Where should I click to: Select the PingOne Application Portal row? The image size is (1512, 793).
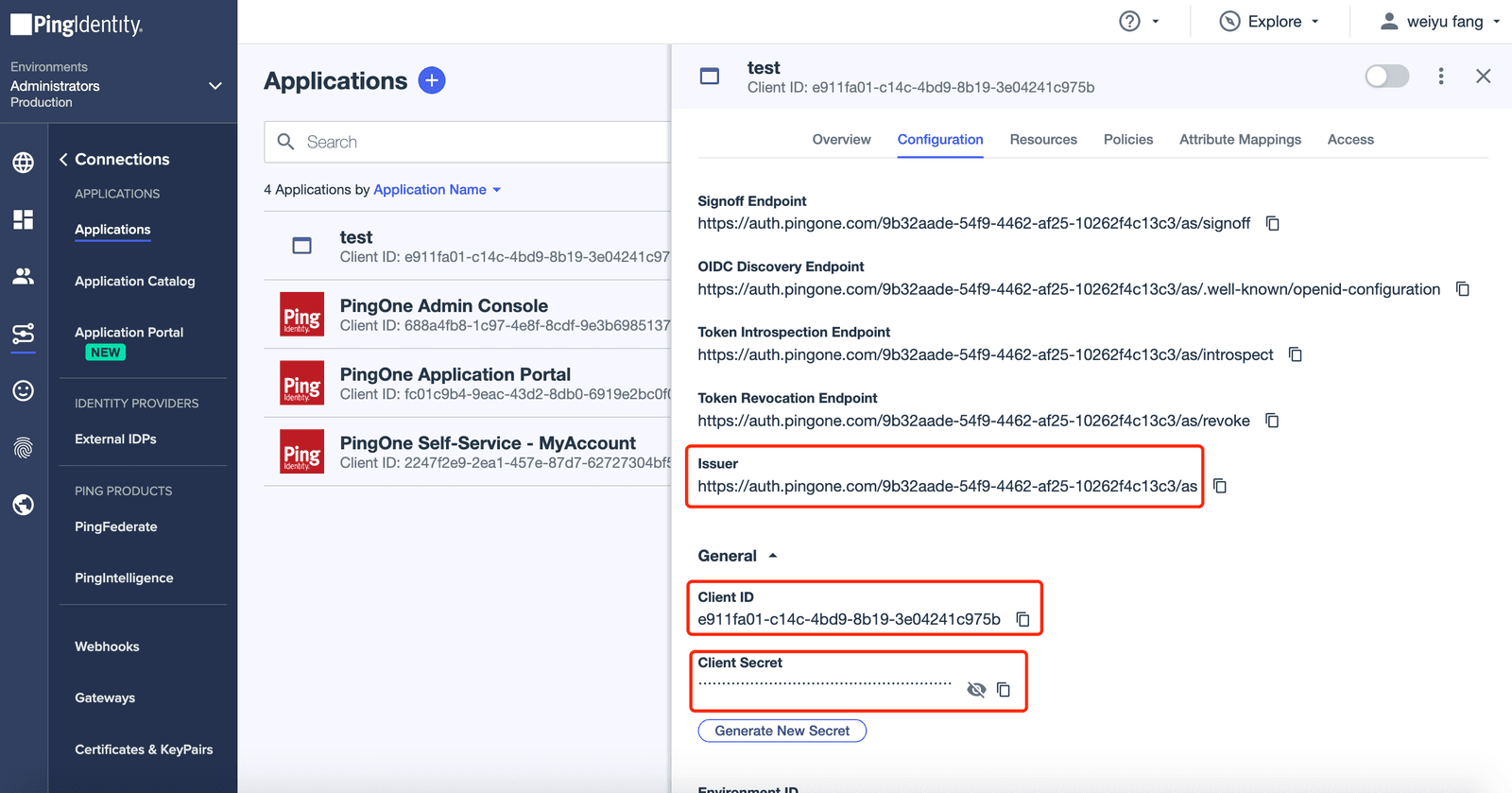pos(468,383)
